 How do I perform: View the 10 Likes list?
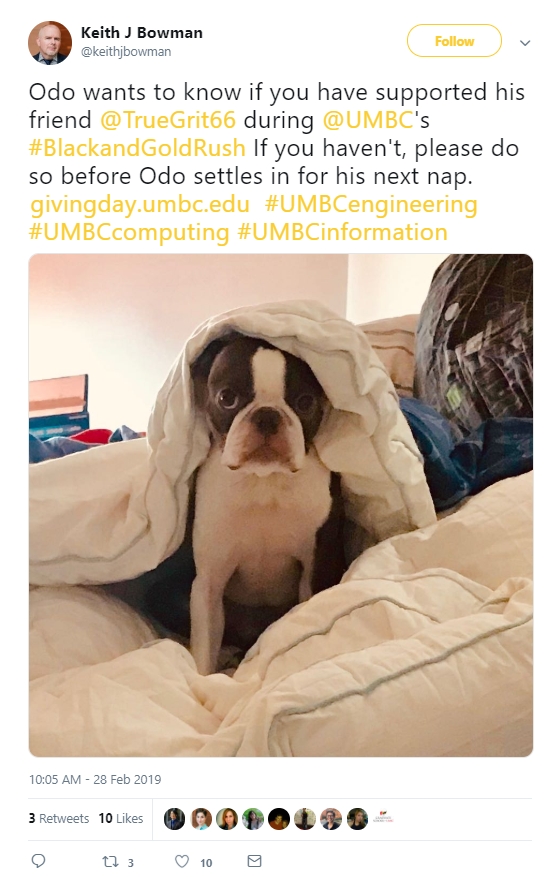click(121, 818)
